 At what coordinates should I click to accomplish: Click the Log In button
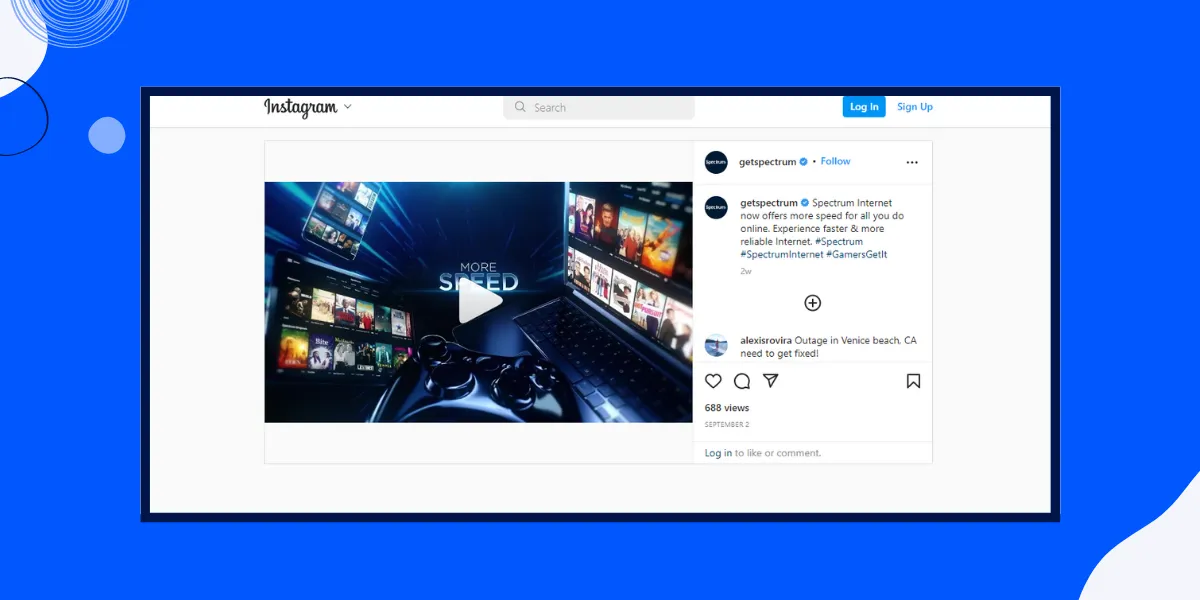(x=864, y=107)
